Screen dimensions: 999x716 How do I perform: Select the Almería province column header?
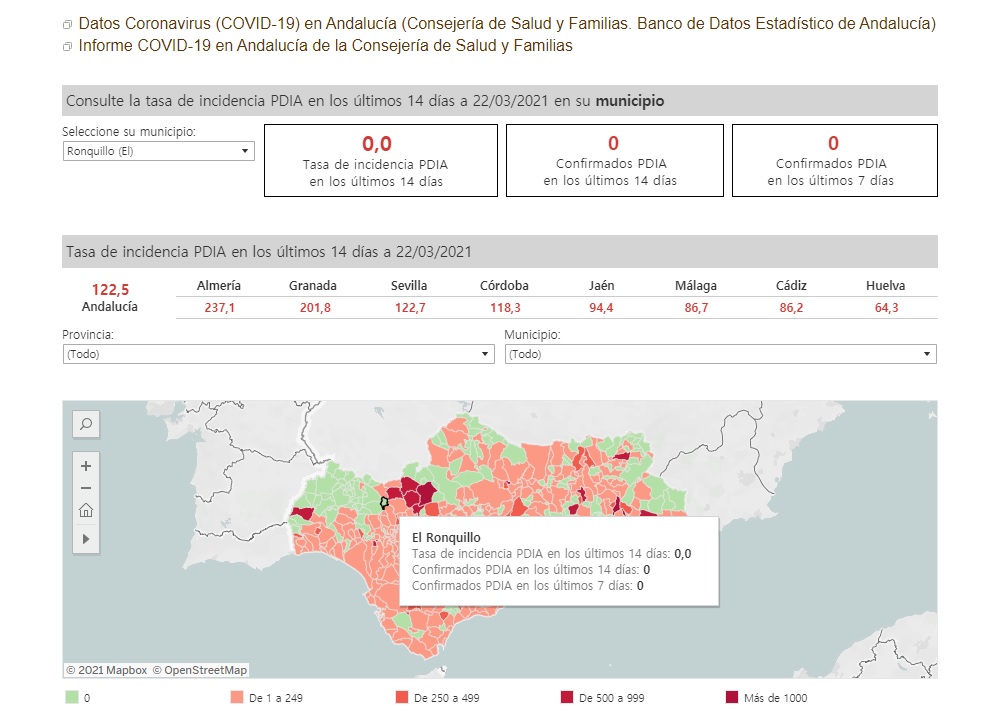click(219, 285)
